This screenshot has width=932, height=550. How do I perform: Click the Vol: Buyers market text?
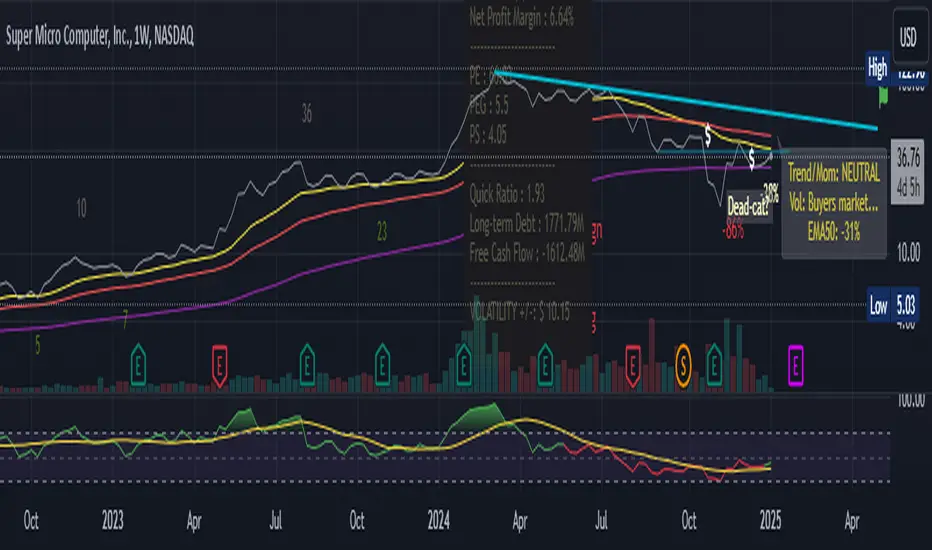pos(833,202)
